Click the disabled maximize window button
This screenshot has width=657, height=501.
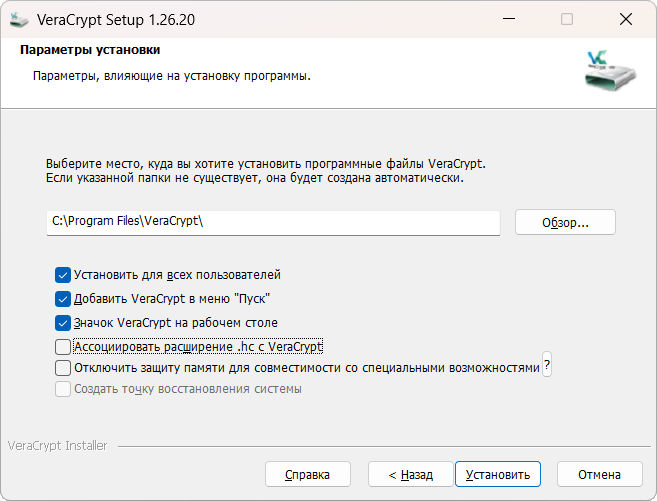tap(567, 19)
